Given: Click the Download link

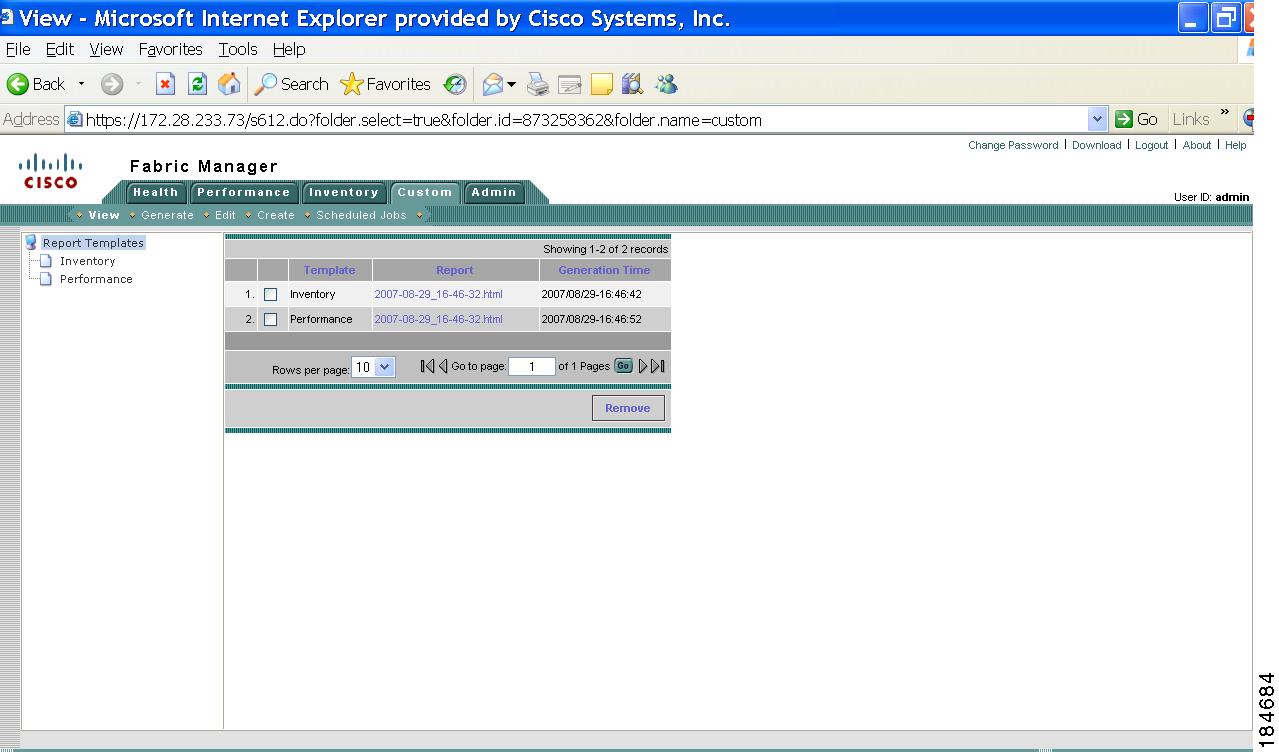Looking at the screenshot, I should 1097,145.
